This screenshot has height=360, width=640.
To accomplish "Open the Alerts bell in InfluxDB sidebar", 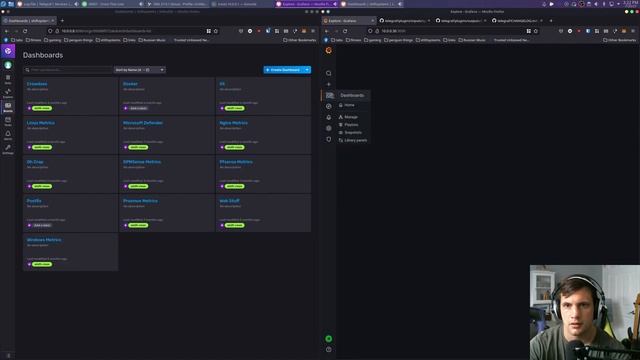I will click(x=8, y=135).
